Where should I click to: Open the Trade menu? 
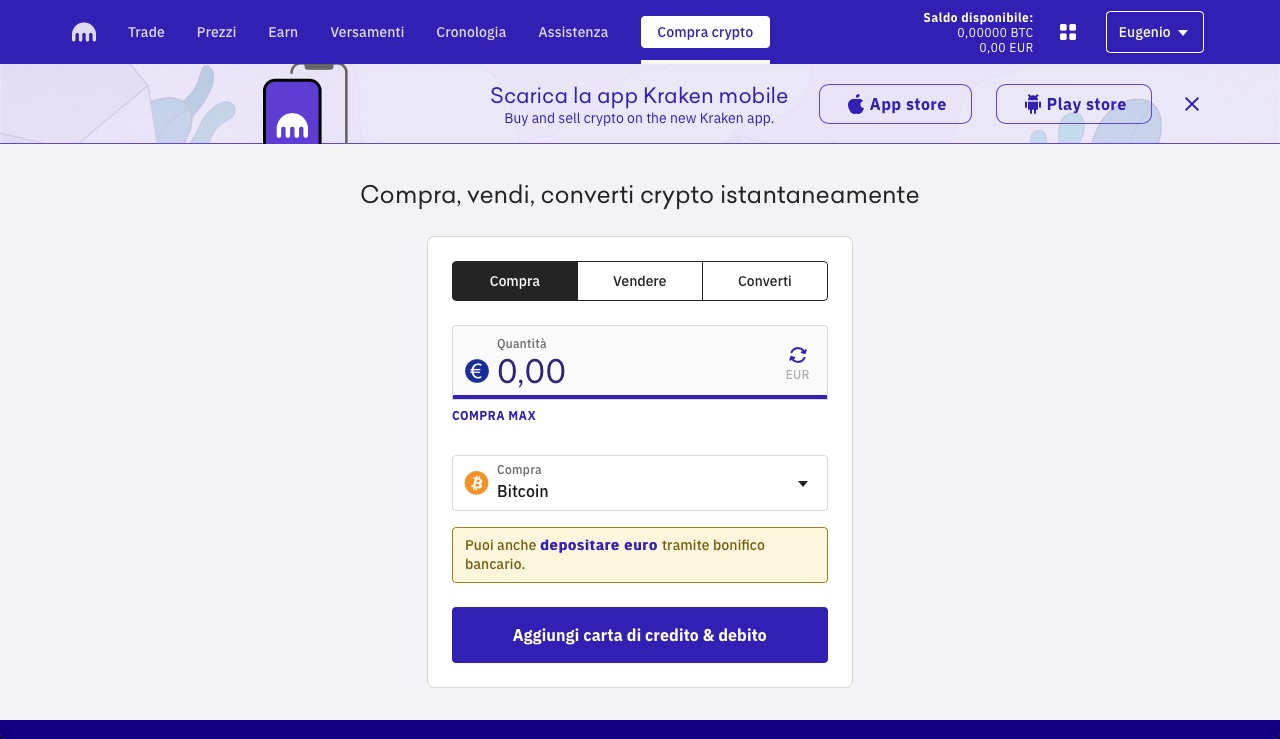click(x=146, y=32)
